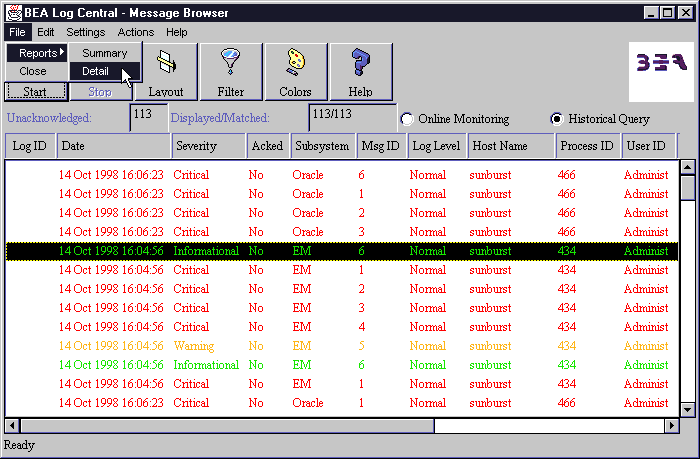This screenshot has height=459, width=700.
Task: Select the first Oracle row with Msg ID 6
Action: click(342, 175)
